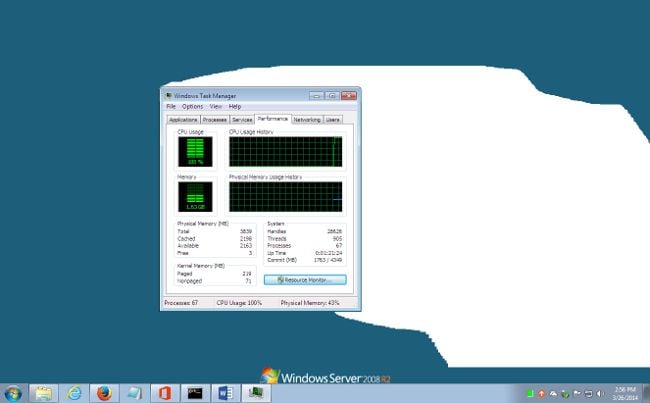The image size is (650, 403).
Task: Open the File menu in Task Manager
Action: (x=171, y=107)
